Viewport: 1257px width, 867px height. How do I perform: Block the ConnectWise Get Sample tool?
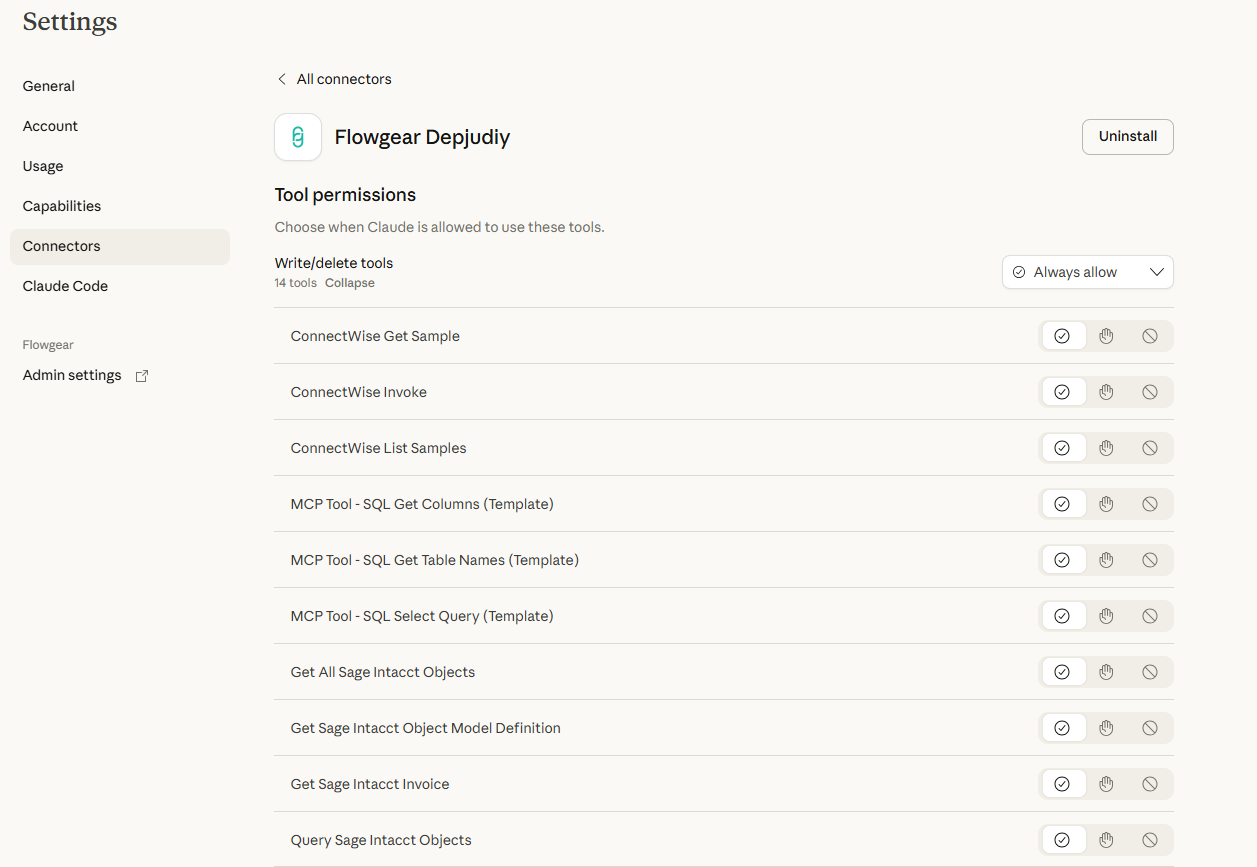pyautogui.click(x=1150, y=336)
